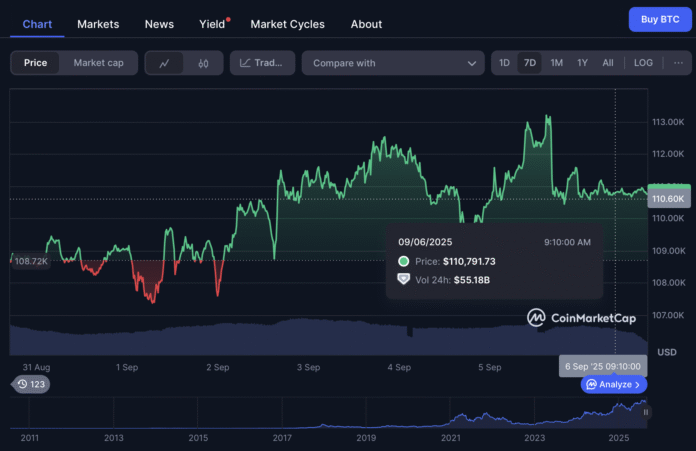The width and height of the screenshot is (696, 451).
Task: Click the 110.60K current price label
Action: tap(669, 198)
